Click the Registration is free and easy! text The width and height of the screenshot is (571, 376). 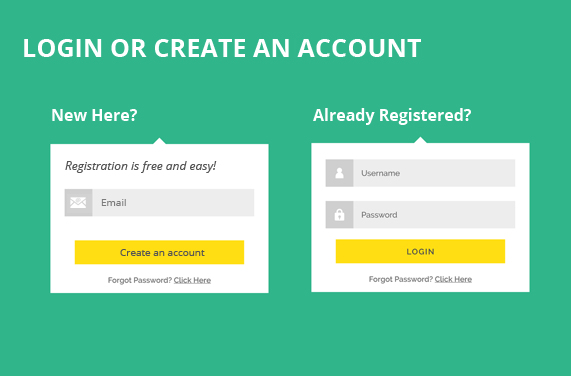point(141,166)
